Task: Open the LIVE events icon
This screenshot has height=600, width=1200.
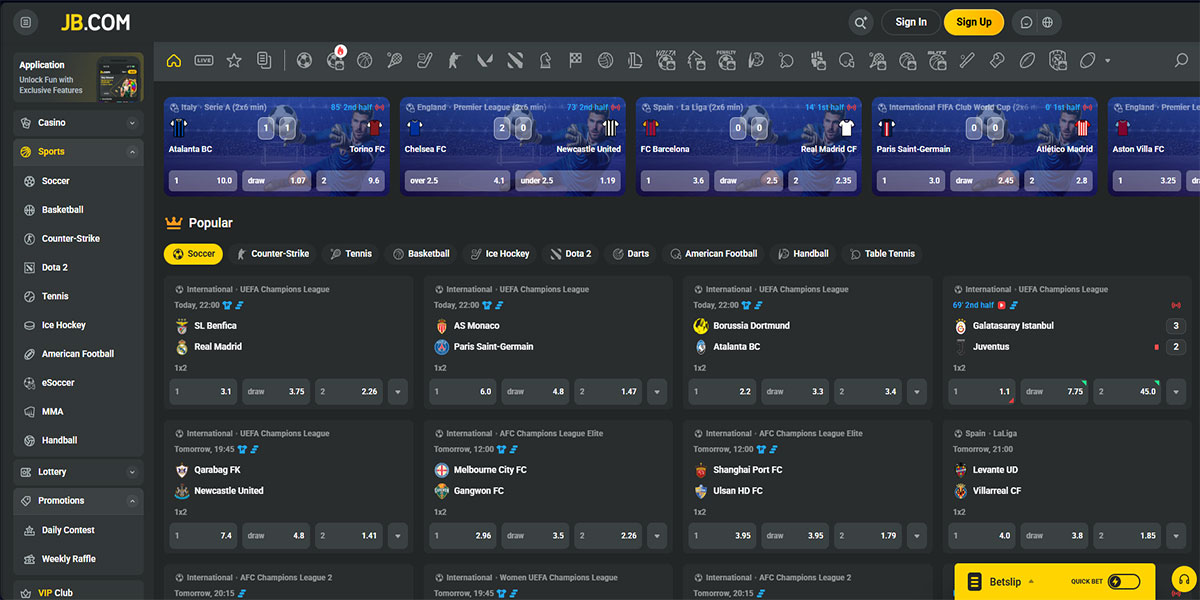Action: pyautogui.click(x=204, y=61)
